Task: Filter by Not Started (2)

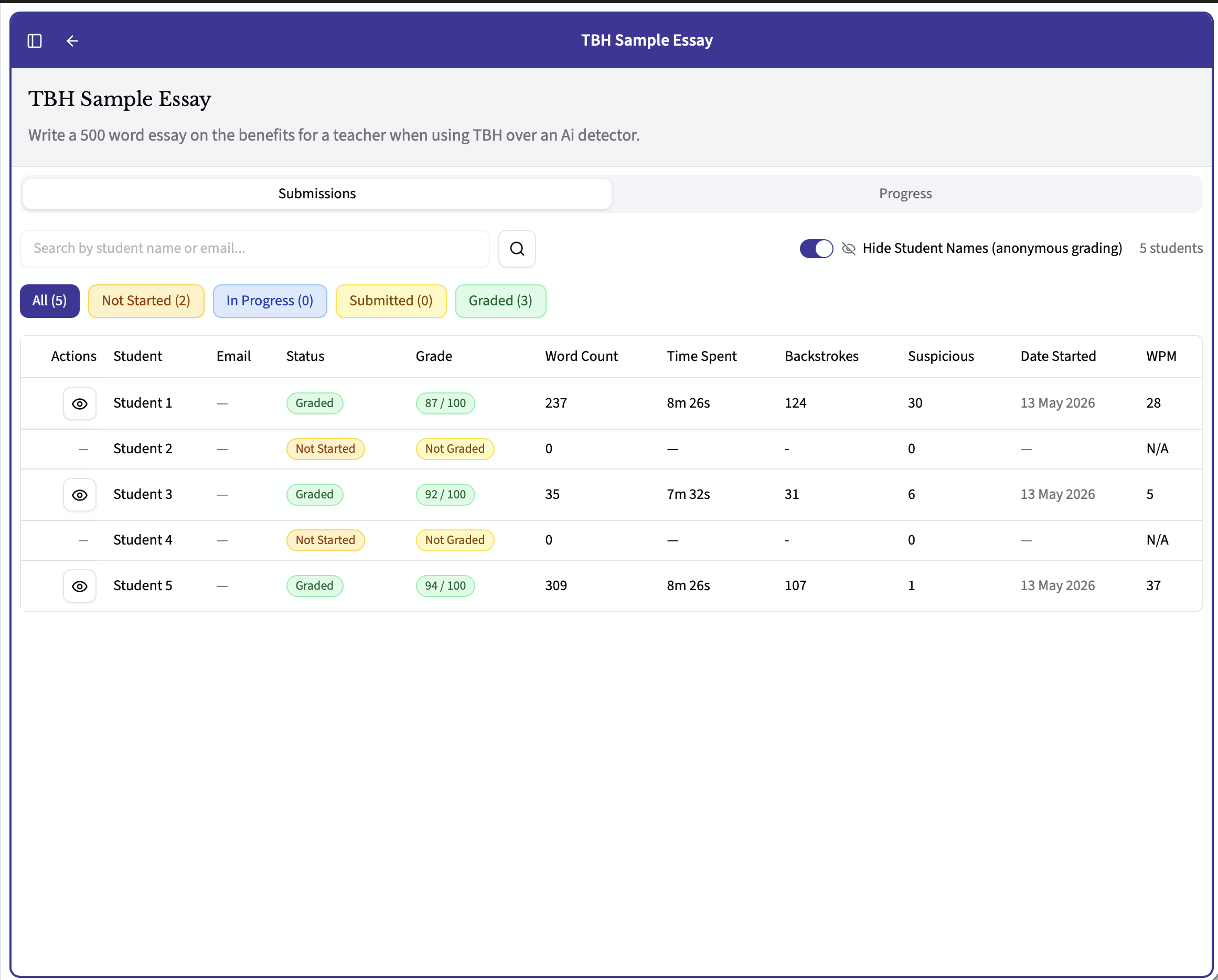Action: pyautogui.click(x=146, y=301)
